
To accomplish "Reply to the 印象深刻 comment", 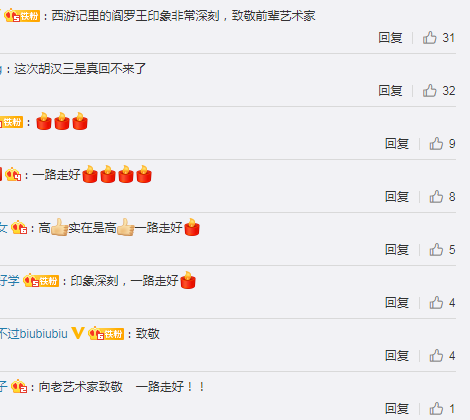I will point(397,303).
